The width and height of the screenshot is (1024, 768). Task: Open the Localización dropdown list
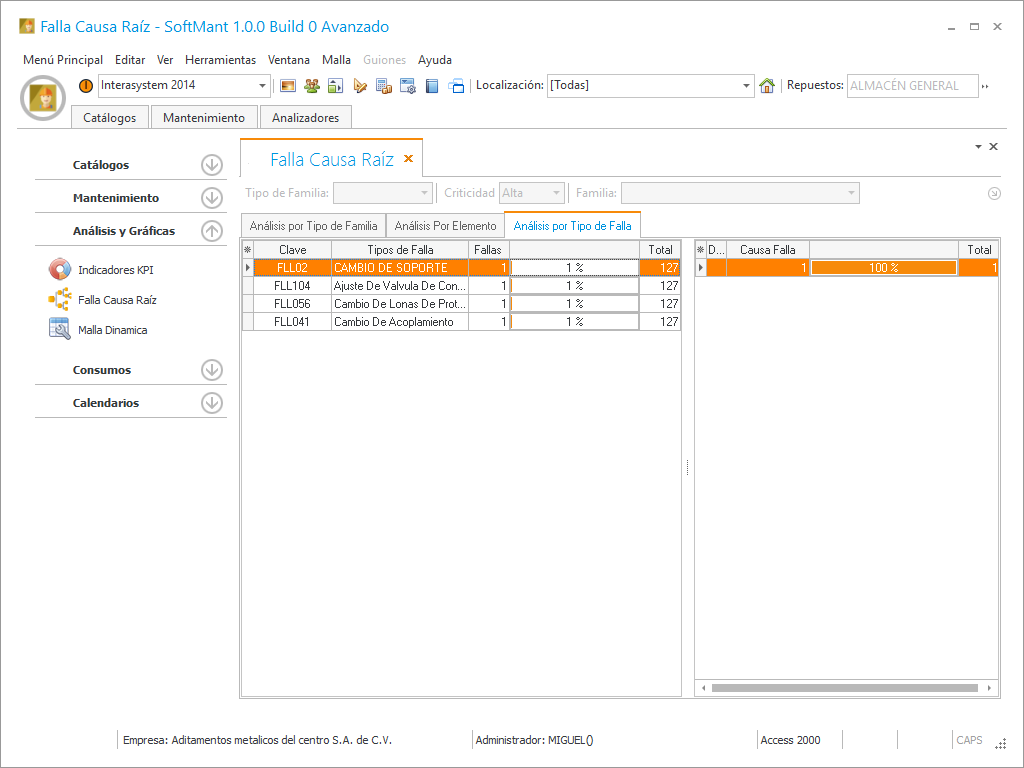(x=747, y=86)
